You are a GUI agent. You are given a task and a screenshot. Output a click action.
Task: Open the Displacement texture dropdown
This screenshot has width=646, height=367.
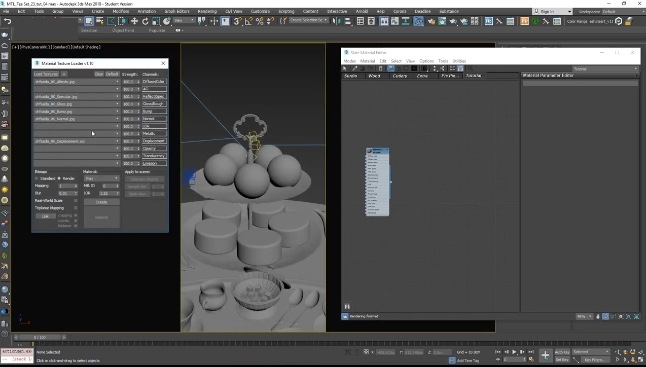click(77, 141)
